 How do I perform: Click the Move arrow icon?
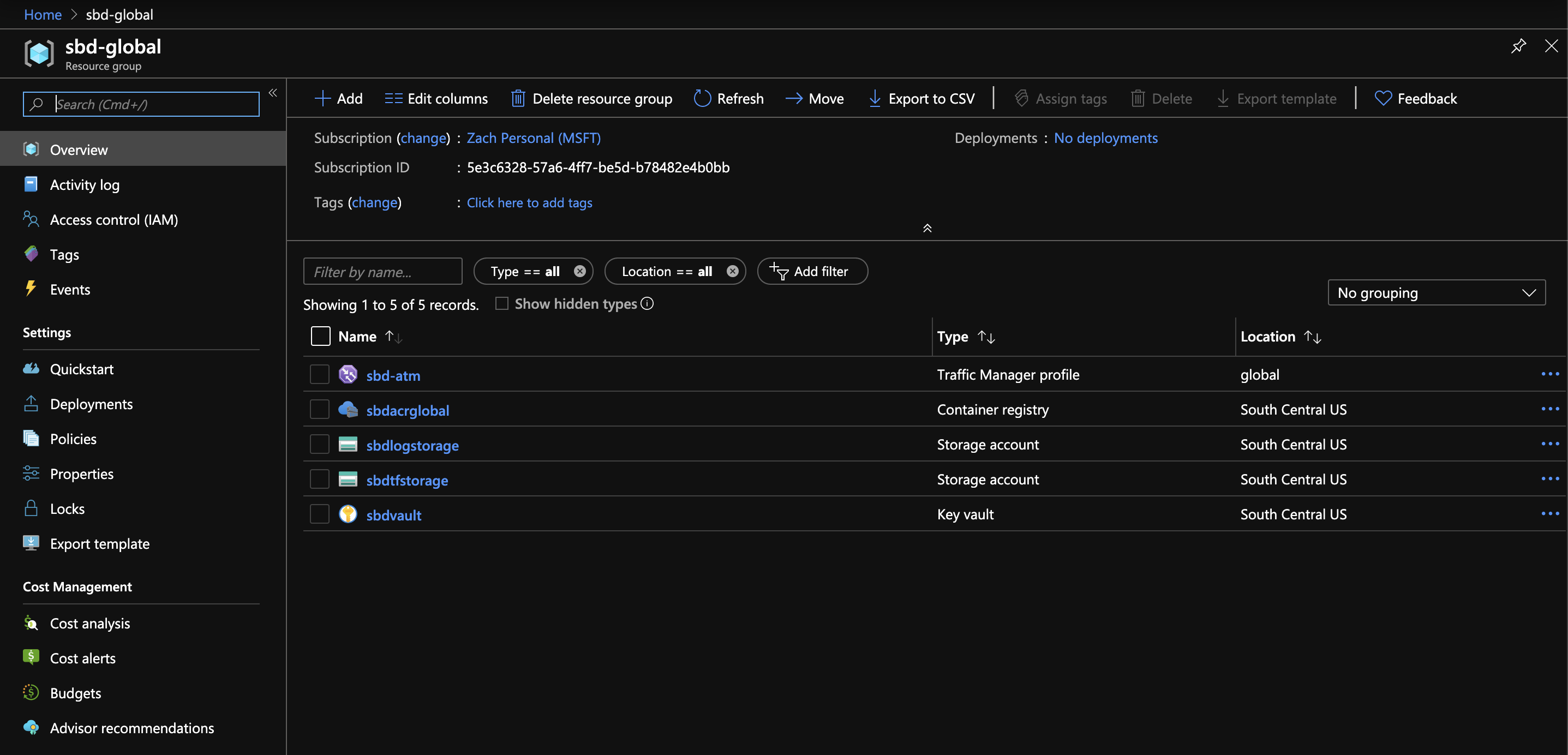point(794,98)
